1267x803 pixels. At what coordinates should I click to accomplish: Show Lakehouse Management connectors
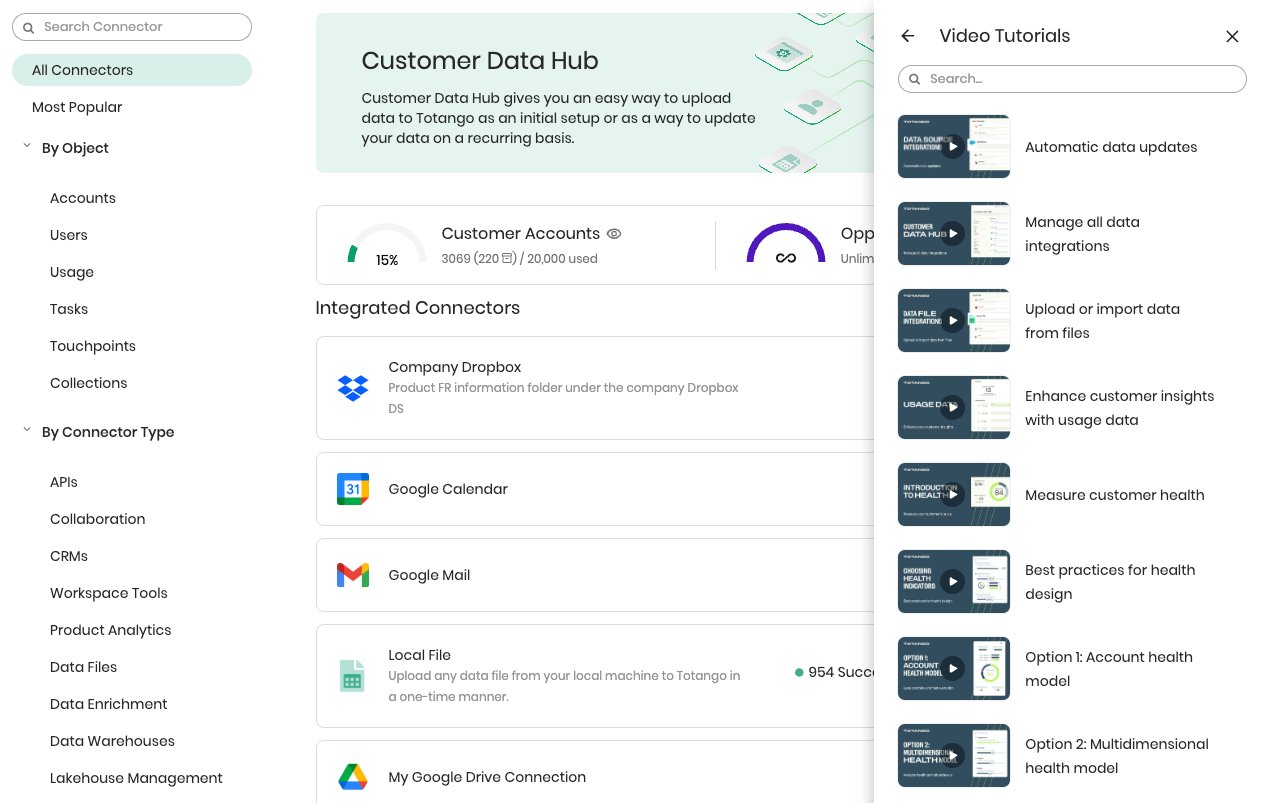click(136, 778)
